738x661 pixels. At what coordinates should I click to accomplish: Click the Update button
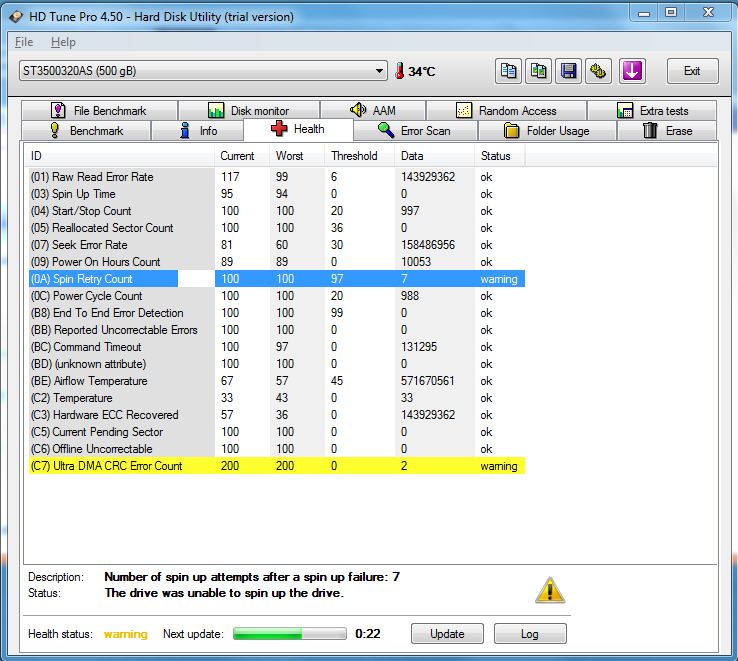coord(447,634)
